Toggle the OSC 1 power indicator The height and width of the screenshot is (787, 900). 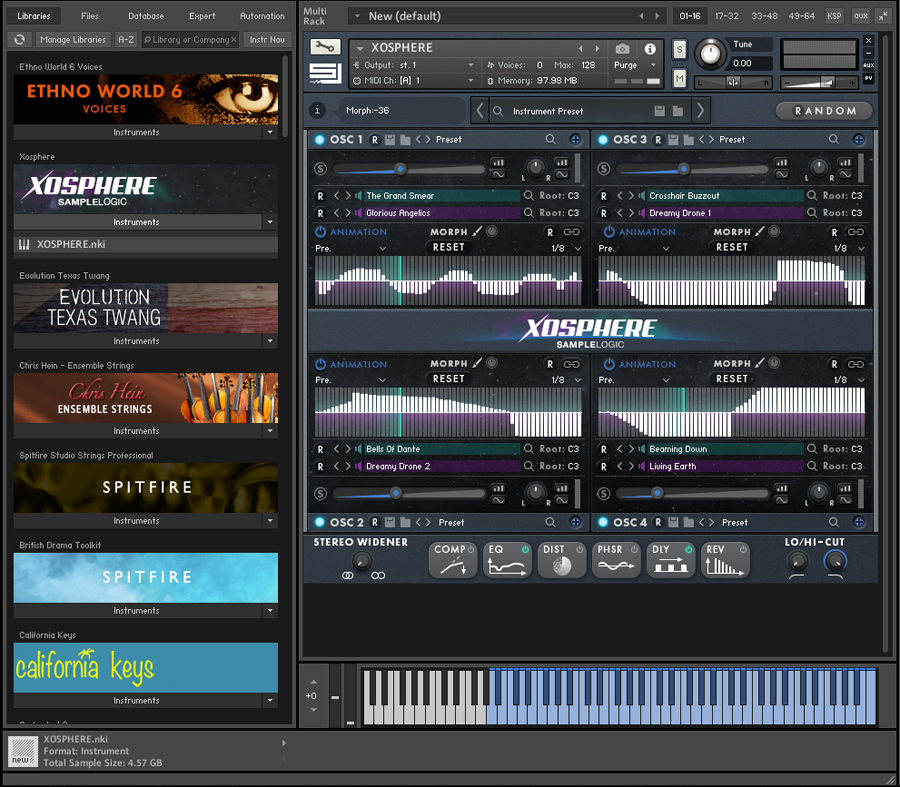pos(320,139)
